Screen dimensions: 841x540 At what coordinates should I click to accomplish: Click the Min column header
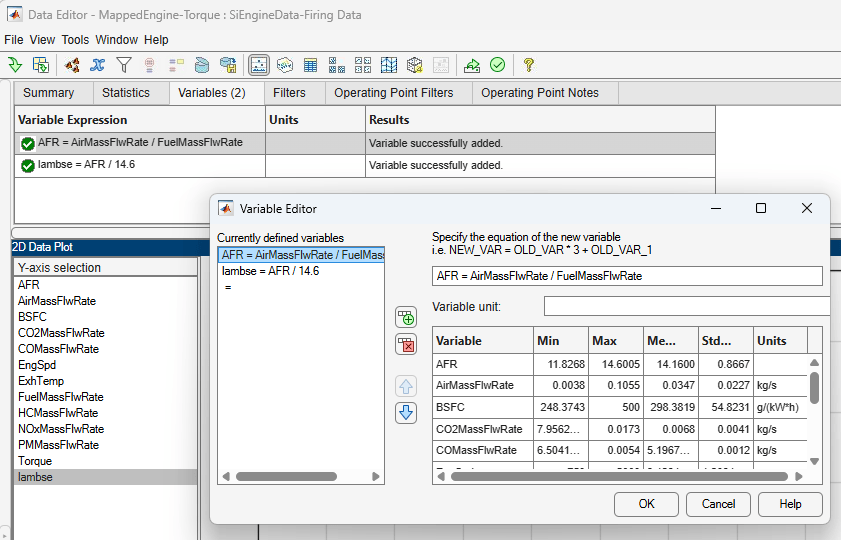pos(561,341)
